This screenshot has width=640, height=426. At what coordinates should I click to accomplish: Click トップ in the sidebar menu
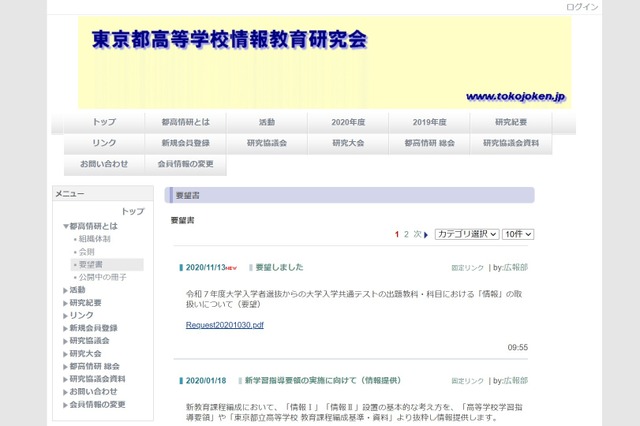pos(133,211)
